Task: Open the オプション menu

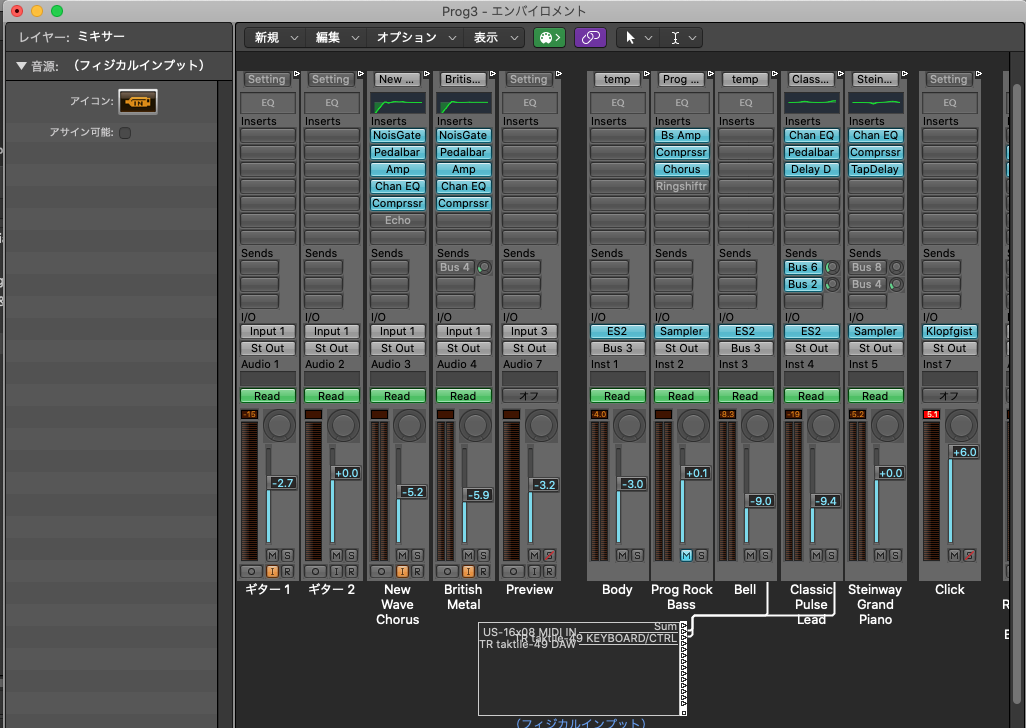Action: pyautogui.click(x=413, y=37)
